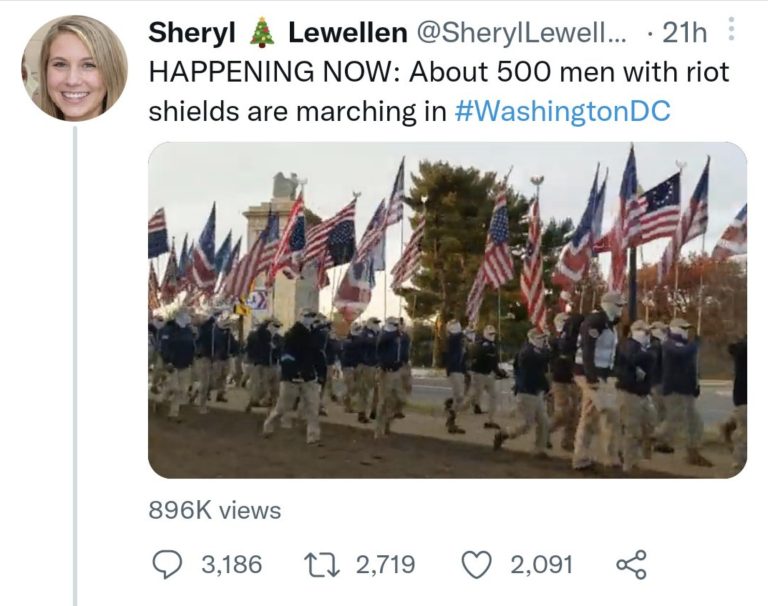Click the share icon below the tweet

[x=631, y=565]
